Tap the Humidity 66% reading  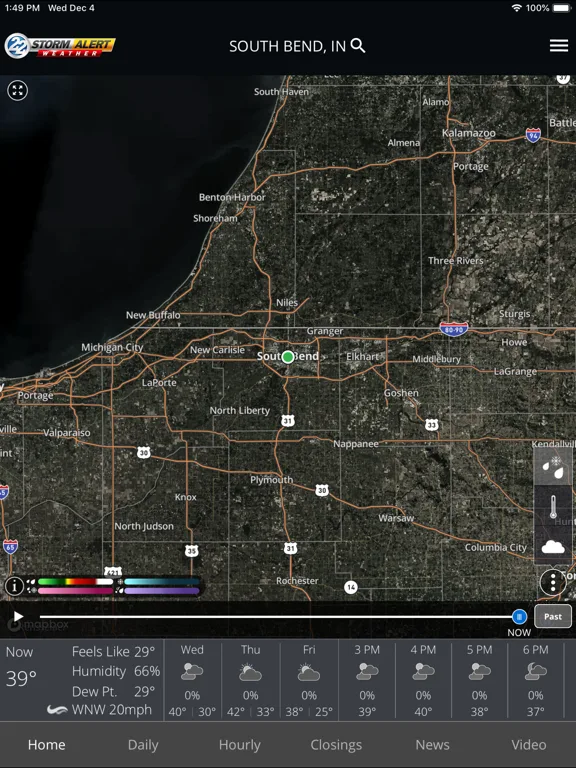pos(116,671)
